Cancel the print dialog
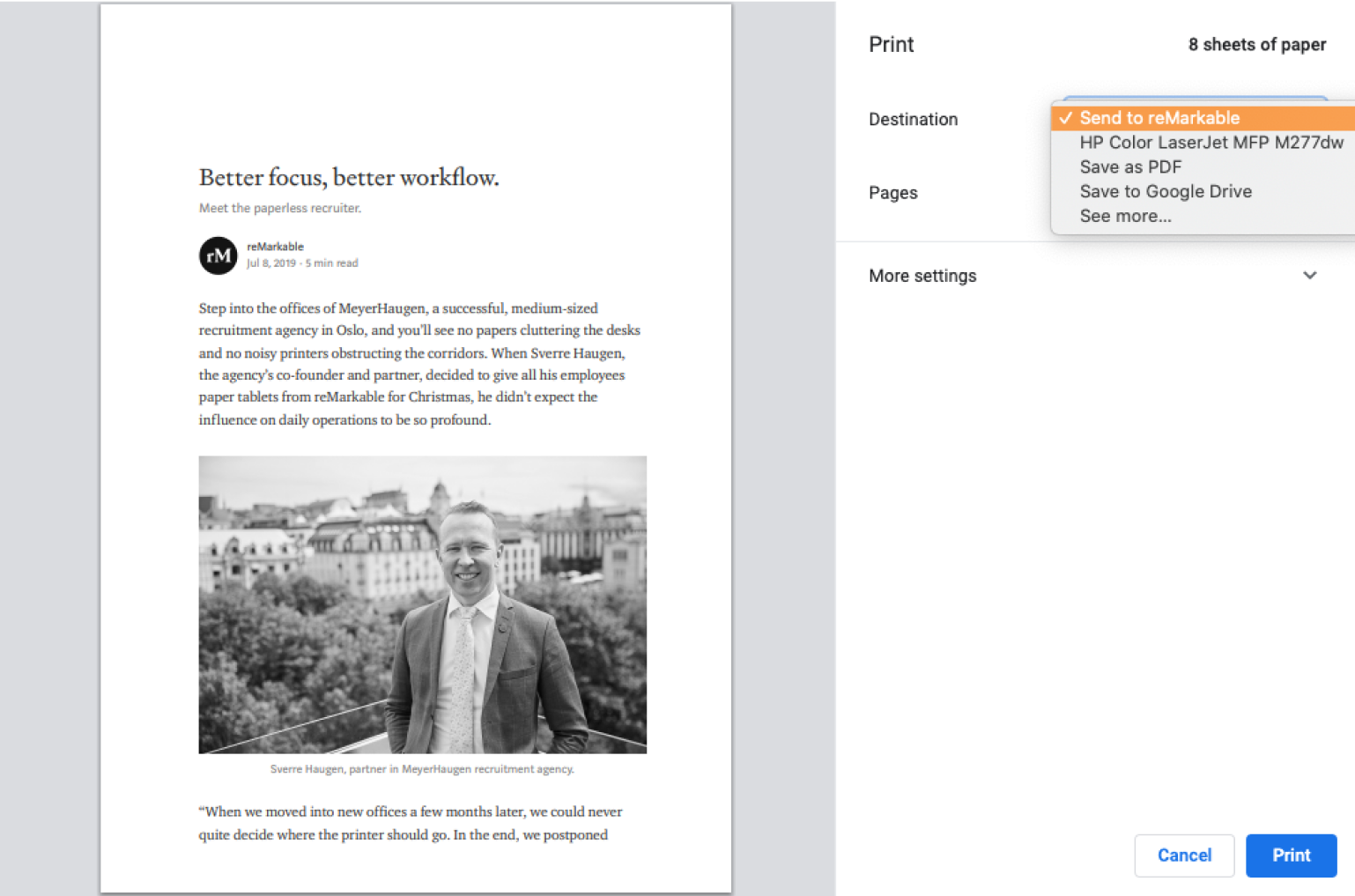1355x896 pixels. 1184,855
